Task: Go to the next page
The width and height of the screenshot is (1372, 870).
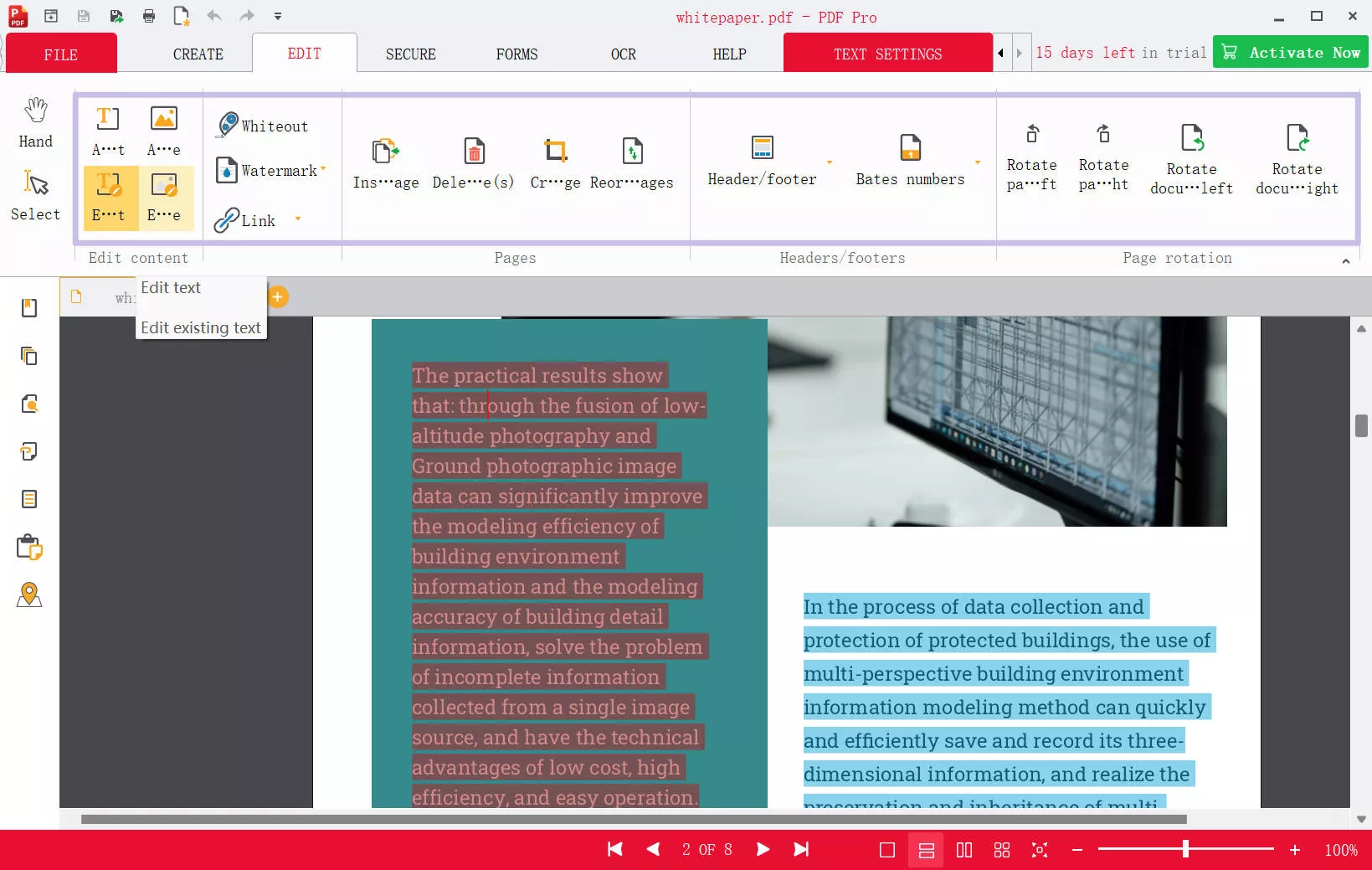Action: pyautogui.click(x=763, y=850)
